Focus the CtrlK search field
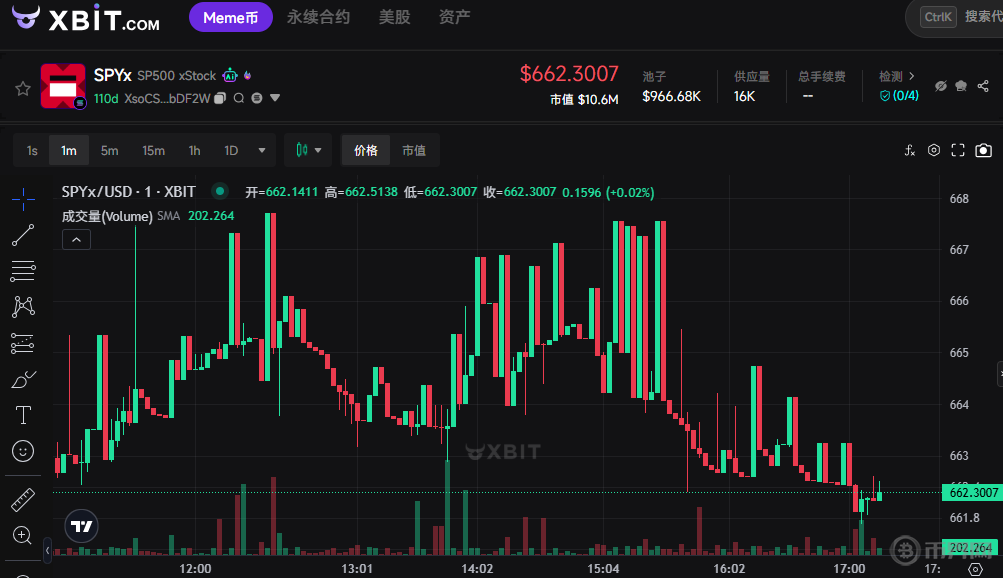 click(956, 17)
